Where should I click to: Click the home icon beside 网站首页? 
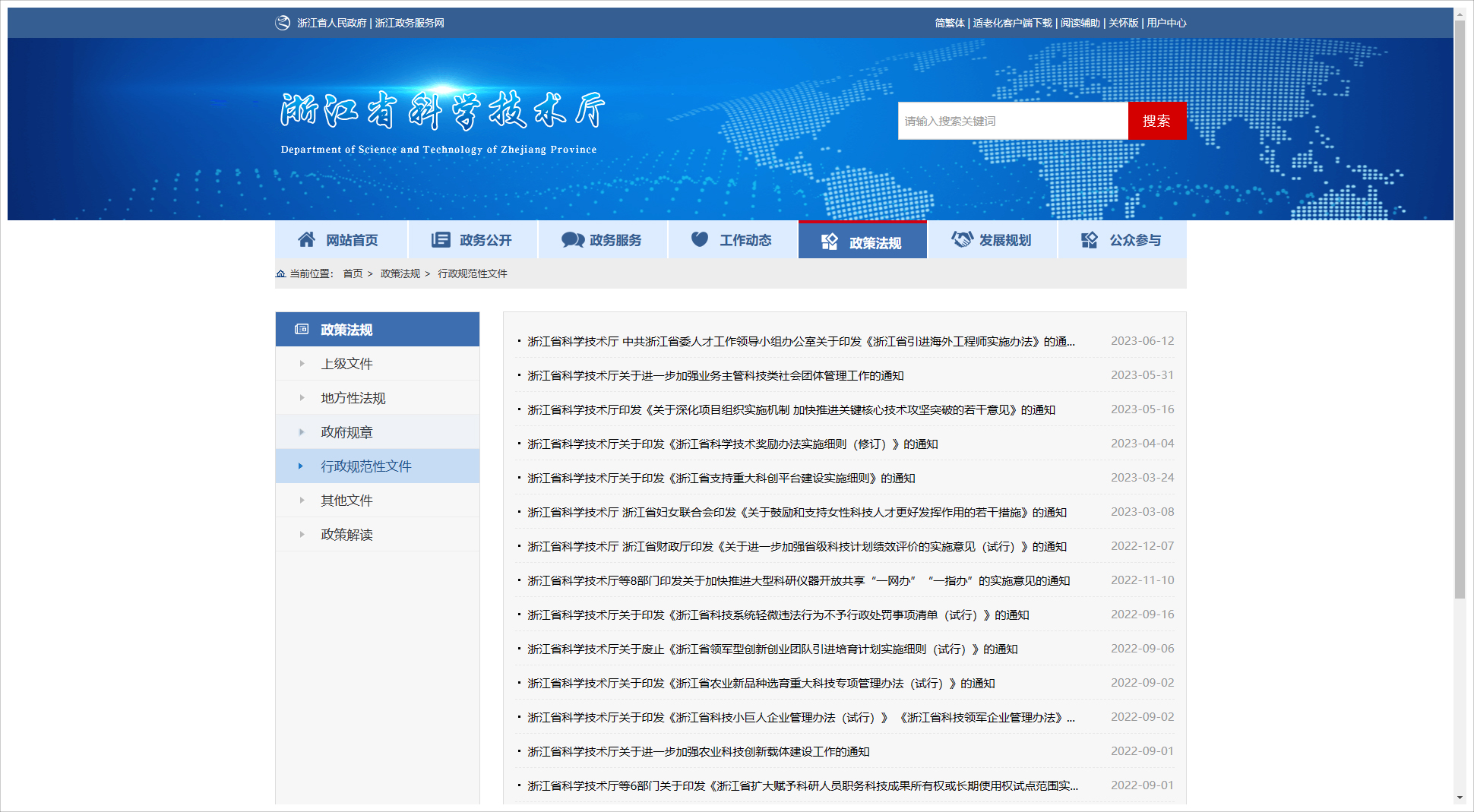(306, 240)
